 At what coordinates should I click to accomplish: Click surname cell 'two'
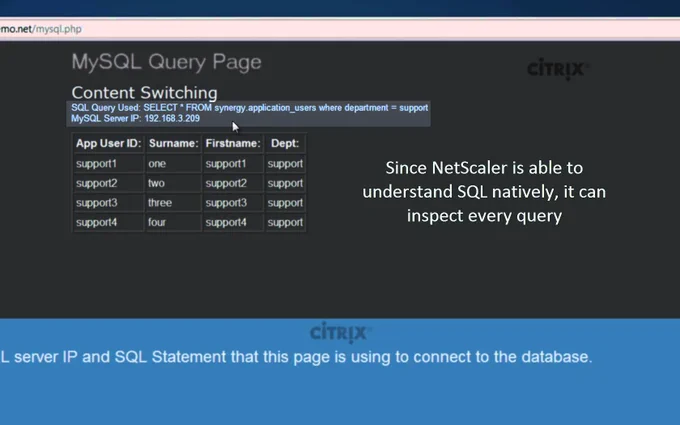point(173,183)
